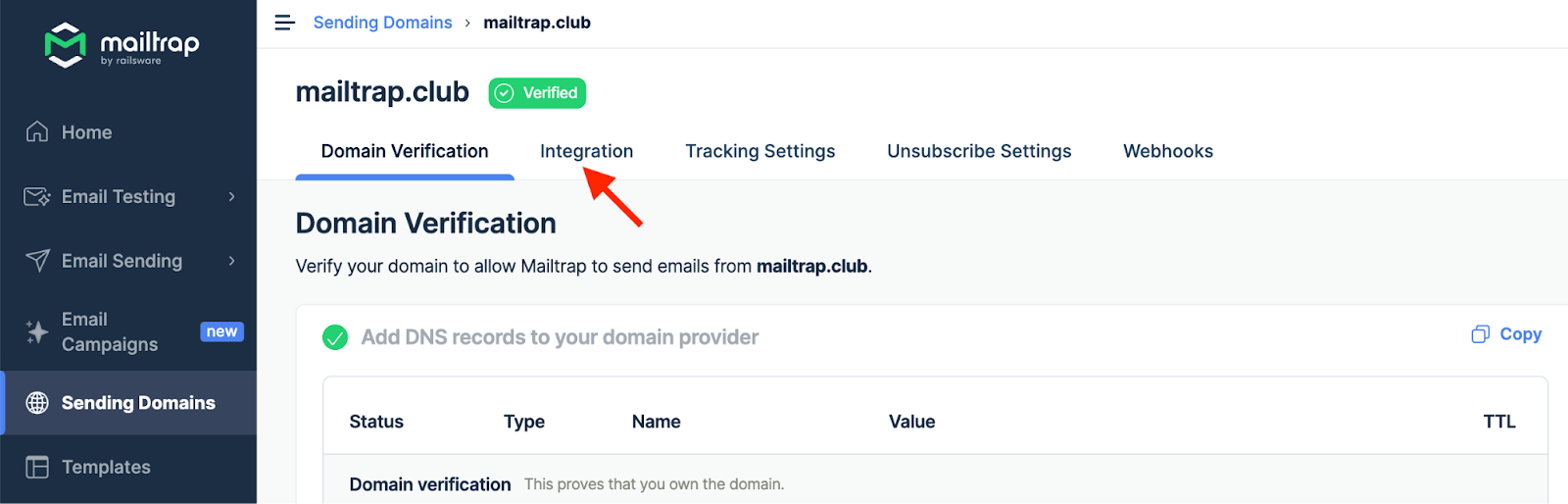Click the Email Campaigns sparkle icon

click(37, 332)
